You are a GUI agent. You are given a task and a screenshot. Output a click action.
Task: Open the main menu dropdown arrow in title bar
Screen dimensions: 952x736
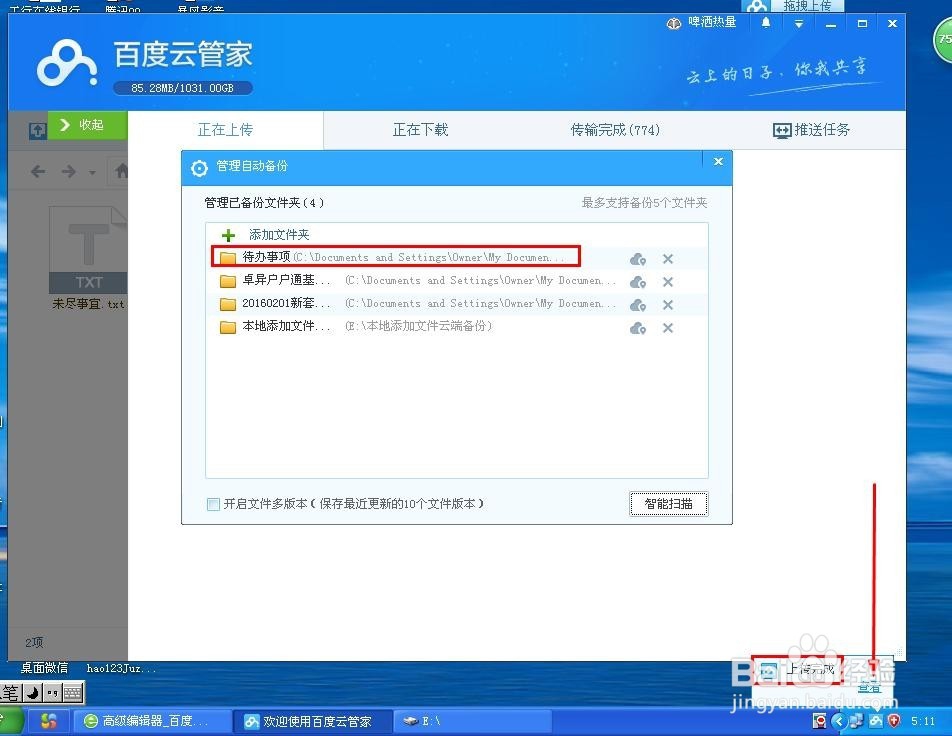coord(797,22)
